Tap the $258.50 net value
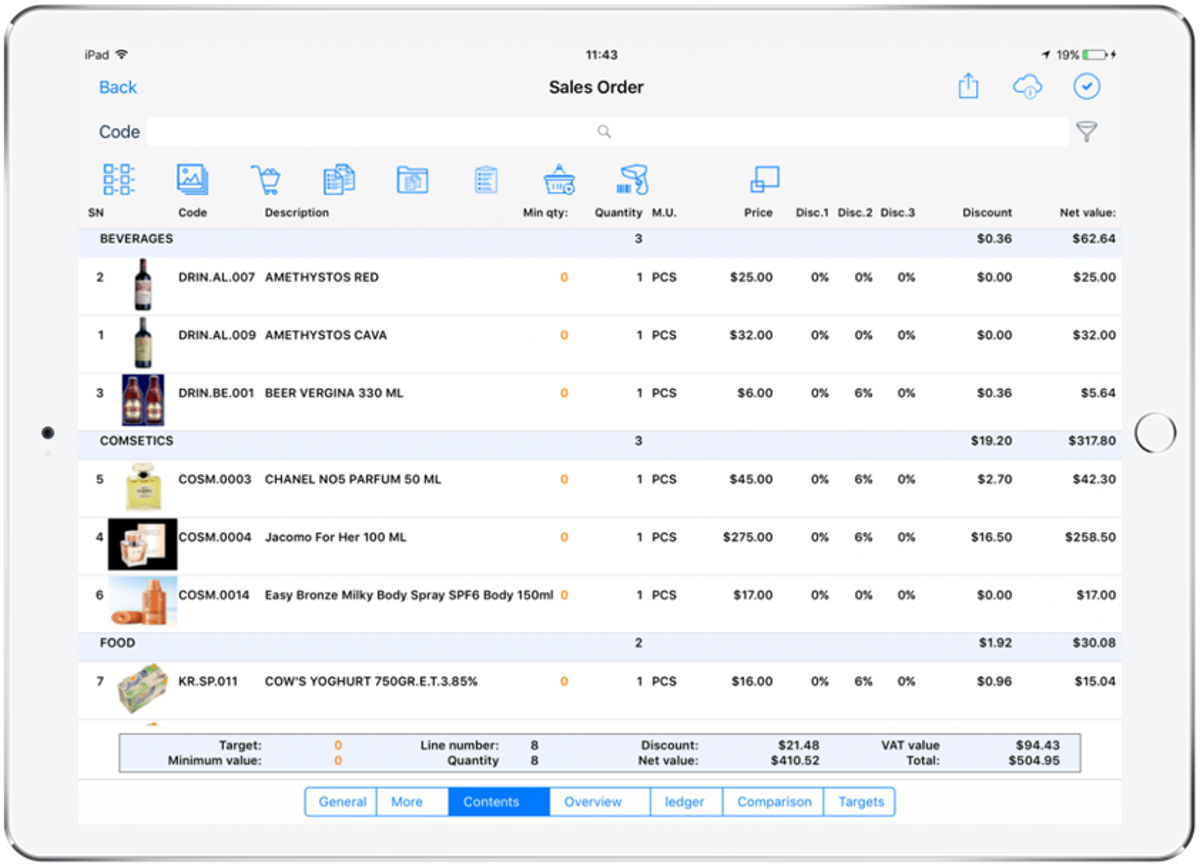1200x867 pixels. tap(1091, 538)
